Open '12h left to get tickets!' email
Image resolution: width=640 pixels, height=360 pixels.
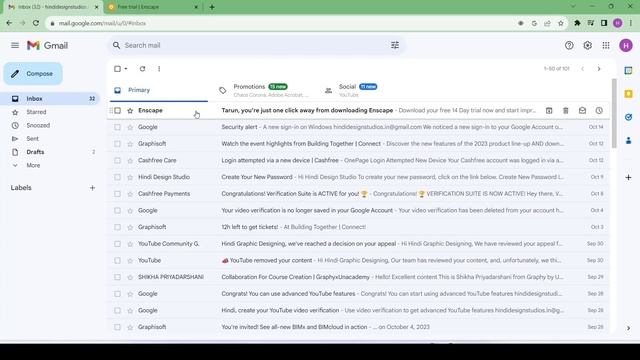[358, 227]
